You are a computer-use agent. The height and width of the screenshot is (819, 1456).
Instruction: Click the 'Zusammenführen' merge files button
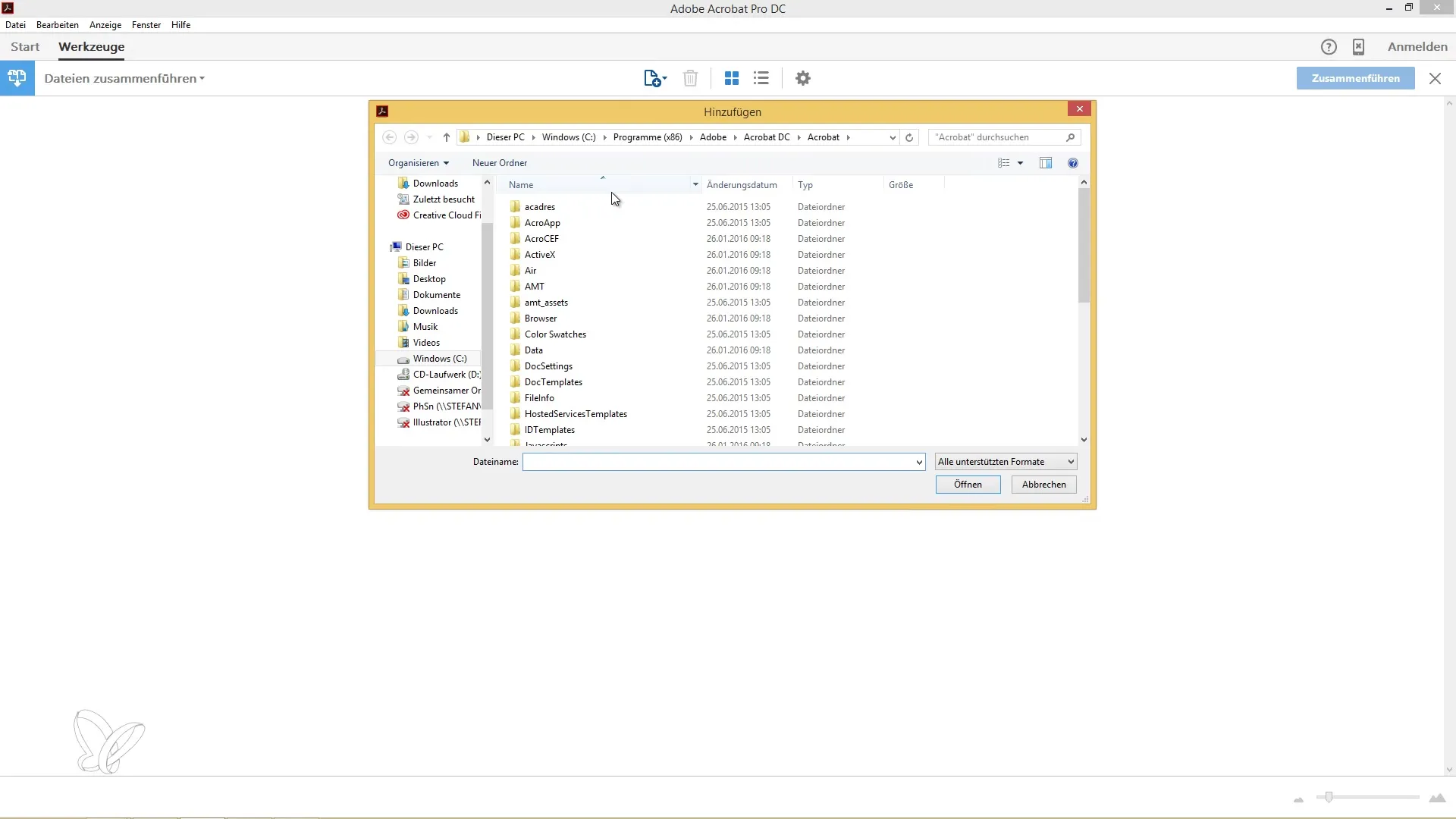click(x=1355, y=78)
